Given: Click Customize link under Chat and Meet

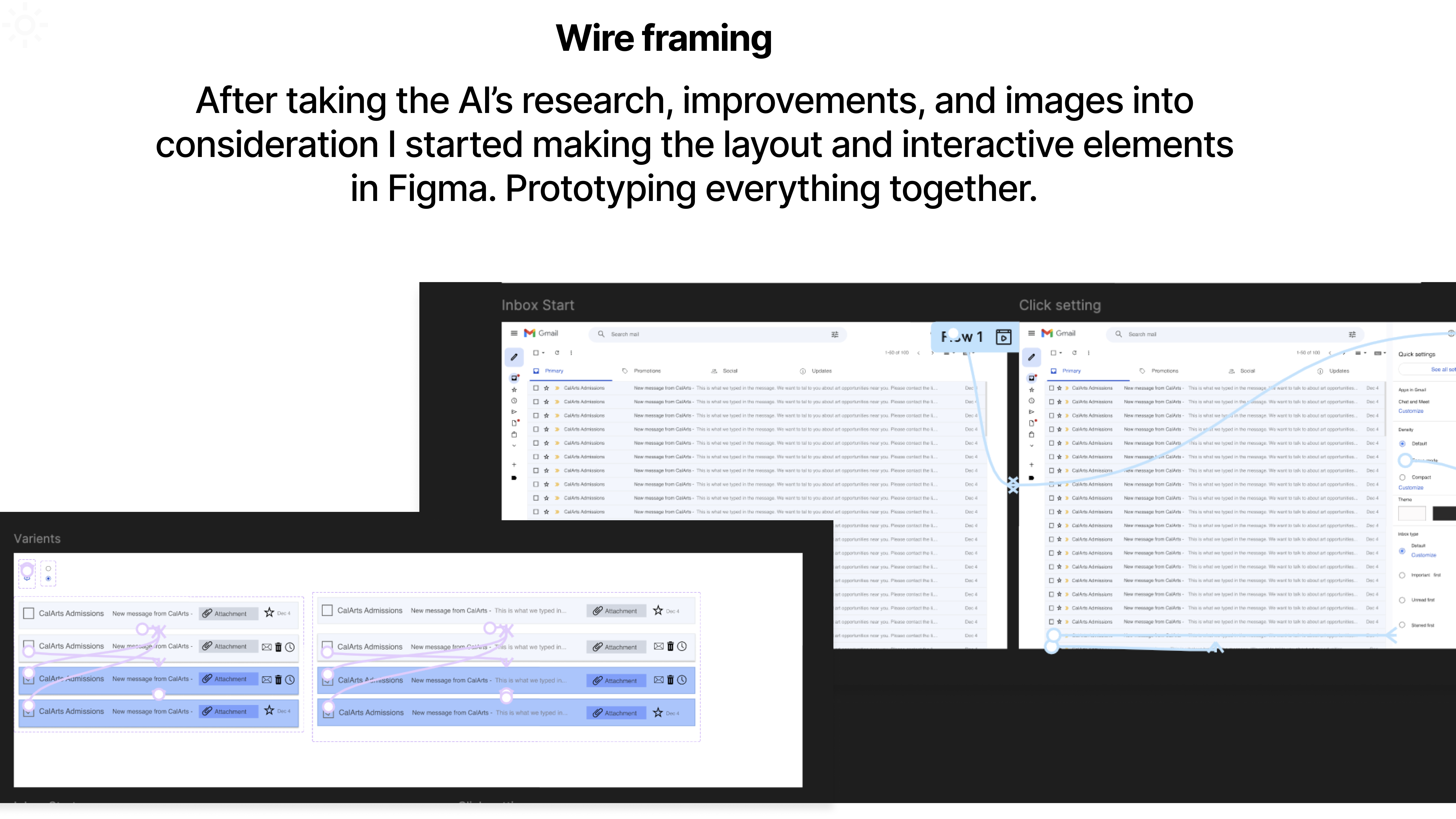Looking at the screenshot, I should (1411, 411).
